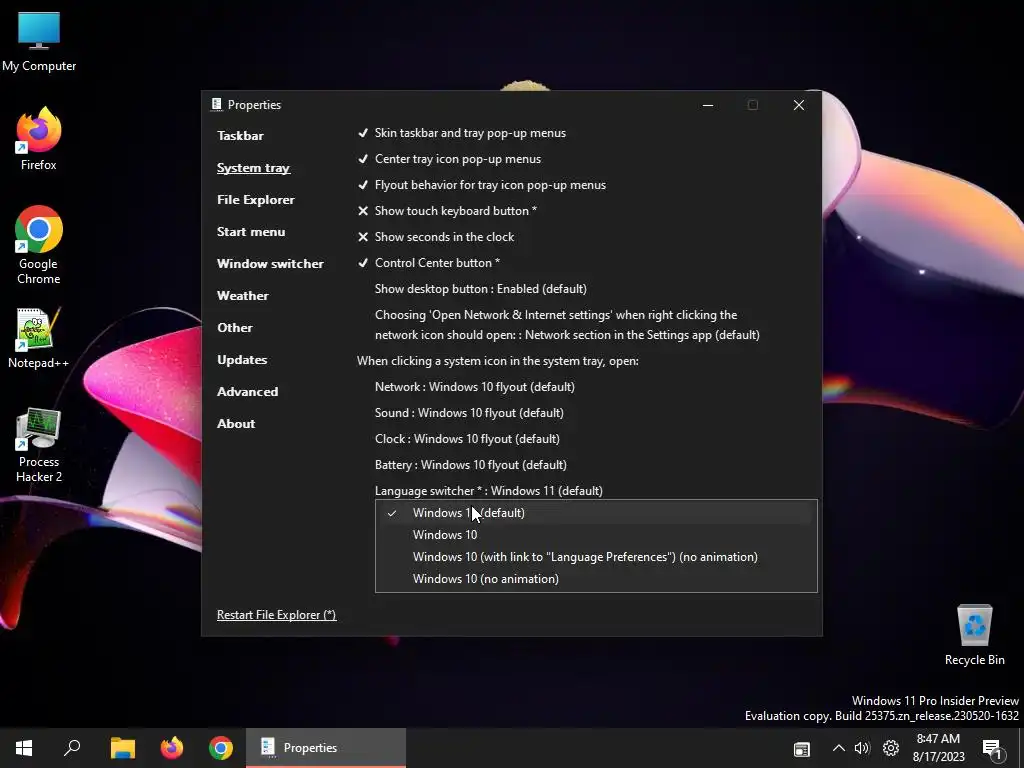The height and width of the screenshot is (768, 1024).
Task: Open Notepad++ desktop shortcut
Action: click(x=39, y=338)
